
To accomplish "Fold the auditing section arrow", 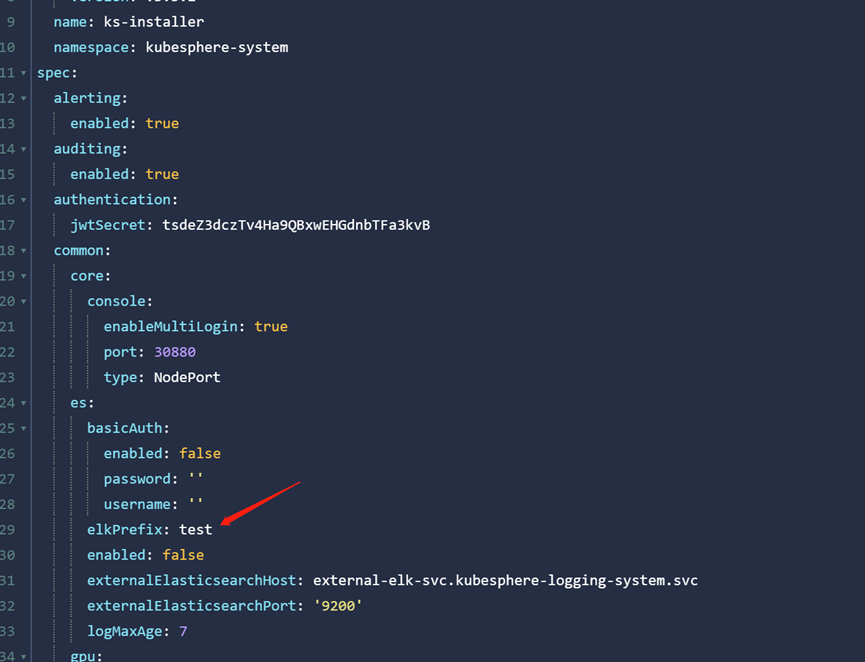I will (x=23, y=149).
